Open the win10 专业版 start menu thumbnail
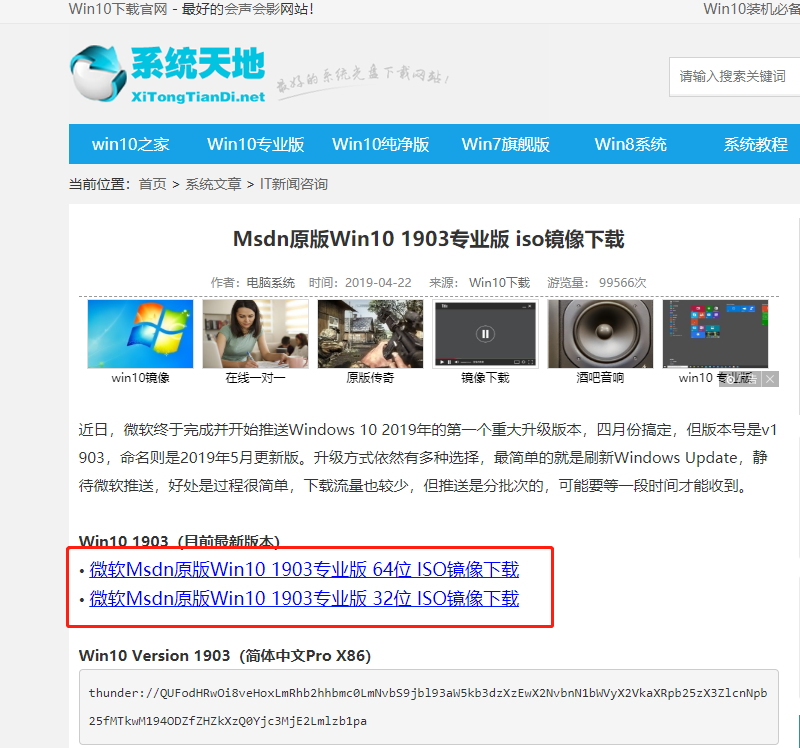Viewport: 800px width, 748px height. pyautogui.click(x=715, y=334)
